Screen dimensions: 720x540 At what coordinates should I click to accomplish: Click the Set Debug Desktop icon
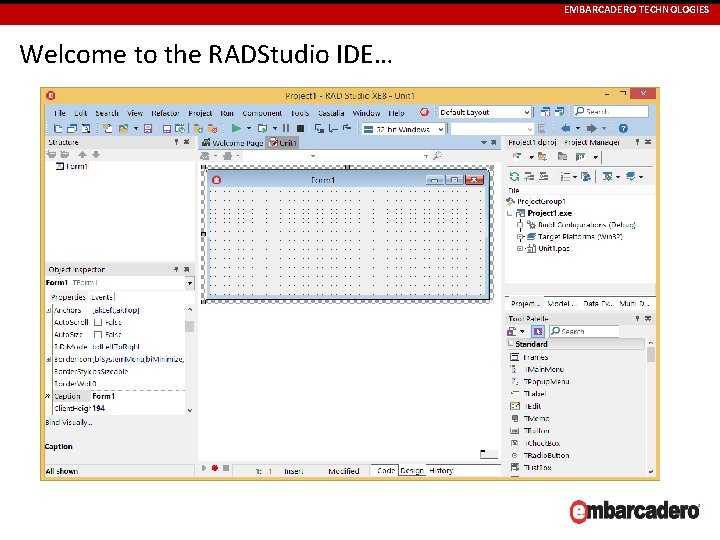560,112
